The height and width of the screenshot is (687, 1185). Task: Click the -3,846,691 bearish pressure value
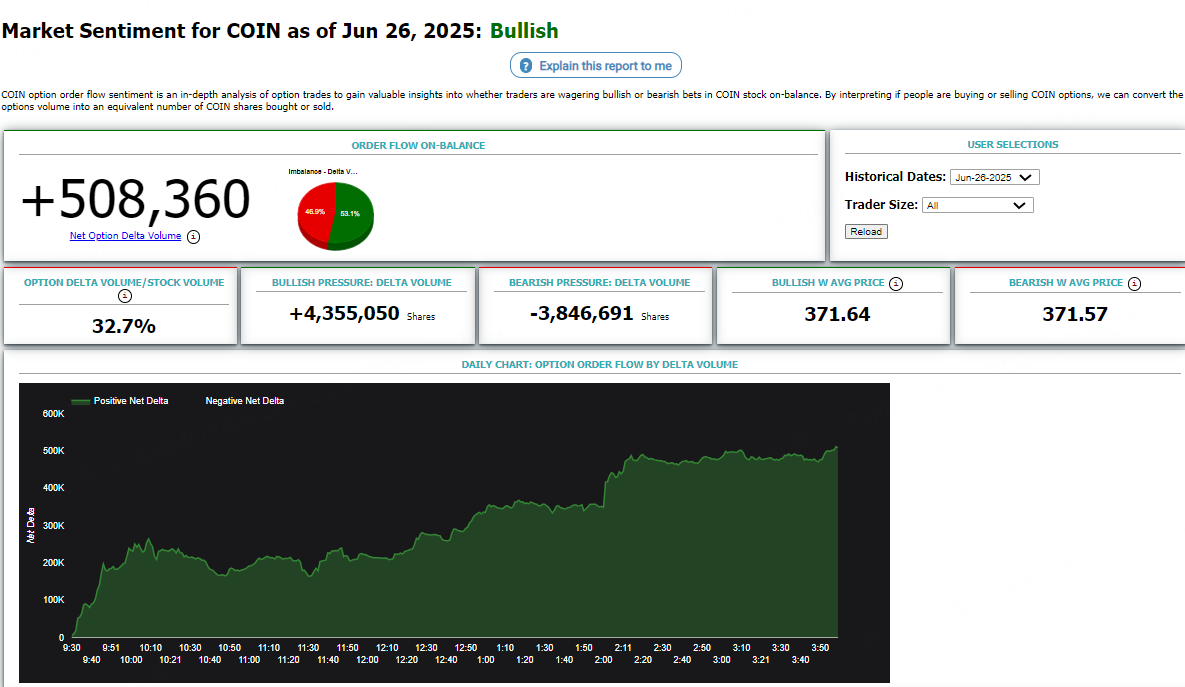tap(581, 313)
